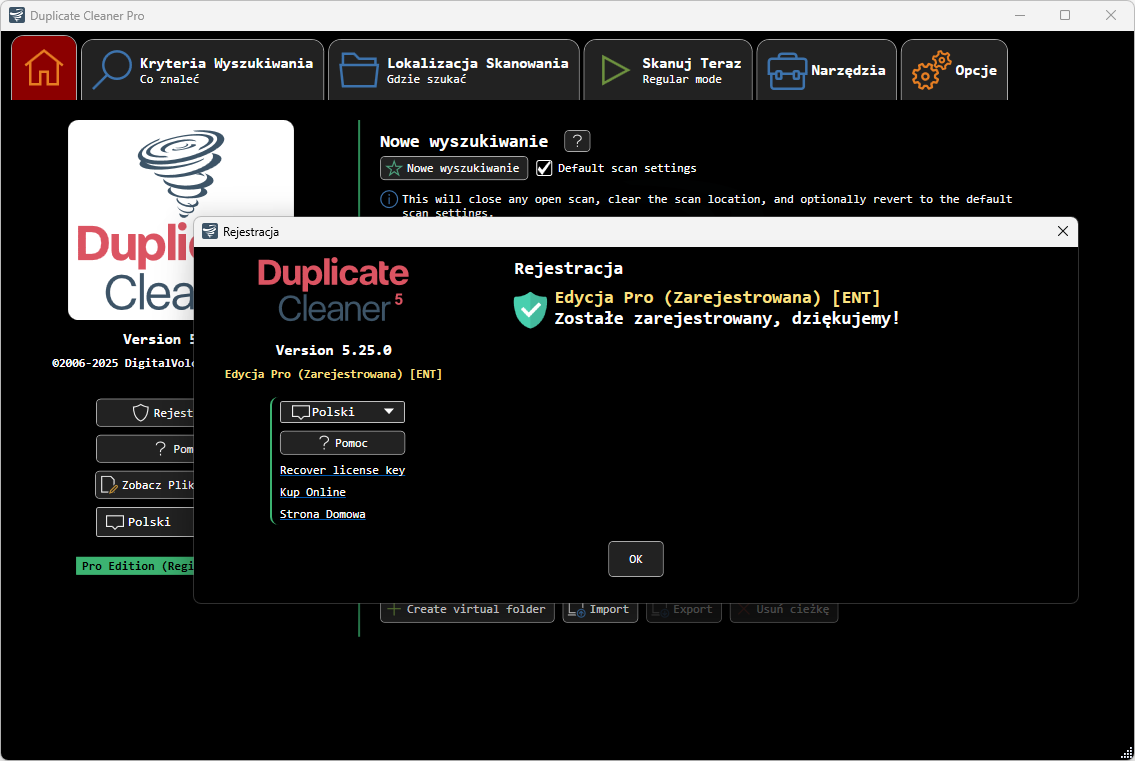Click Create virtual folder button

[468, 610]
